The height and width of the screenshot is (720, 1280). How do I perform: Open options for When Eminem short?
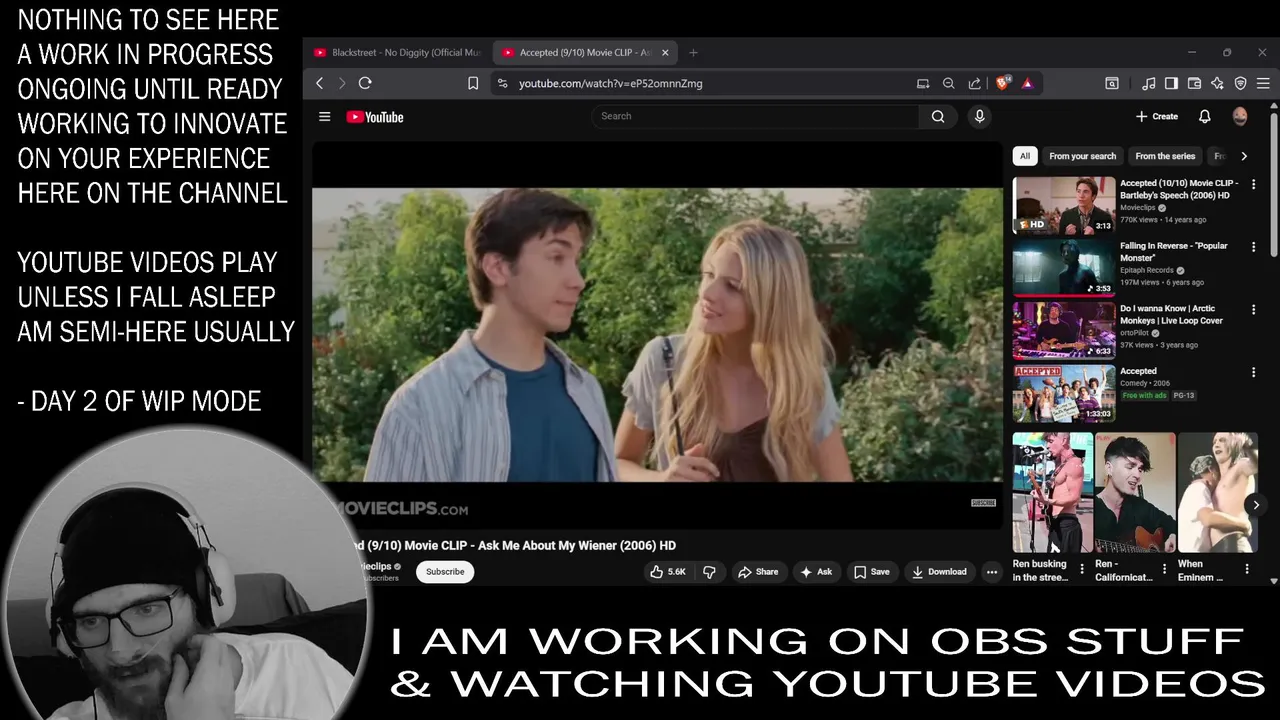[x=1246, y=569]
